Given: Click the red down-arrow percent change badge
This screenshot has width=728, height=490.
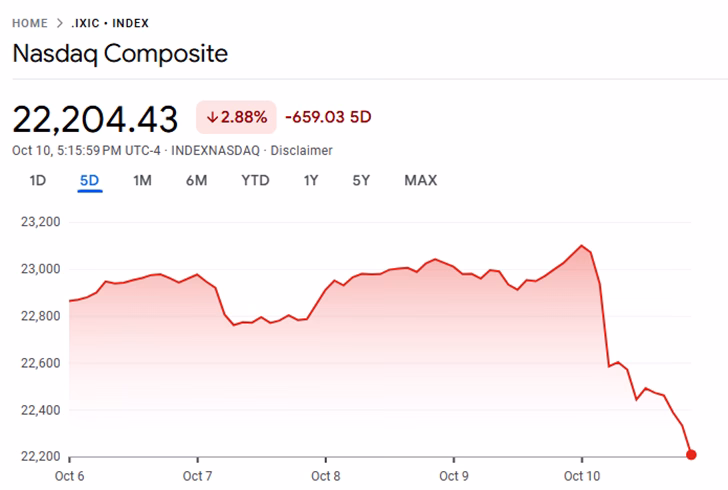Looking at the screenshot, I should click(x=236, y=117).
